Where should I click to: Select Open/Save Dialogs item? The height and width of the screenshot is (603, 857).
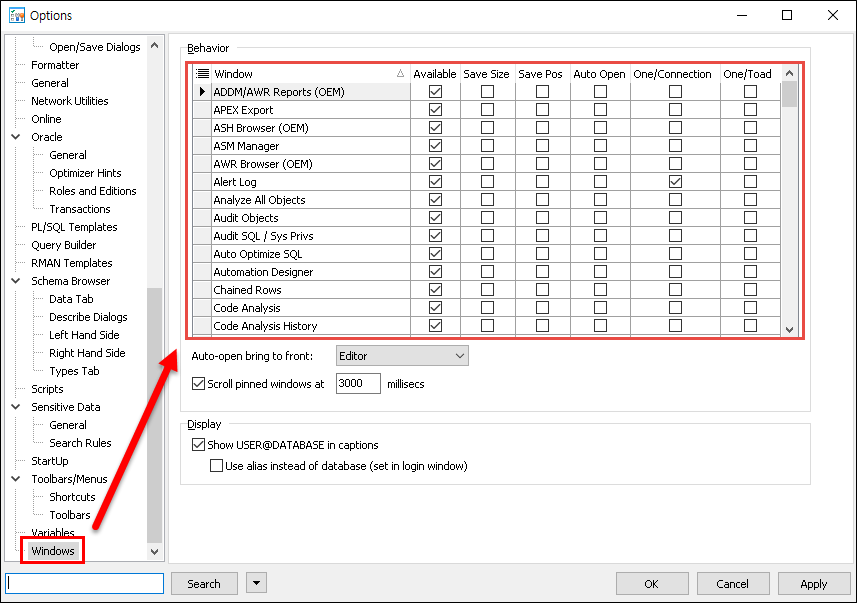tap(95, 47)
